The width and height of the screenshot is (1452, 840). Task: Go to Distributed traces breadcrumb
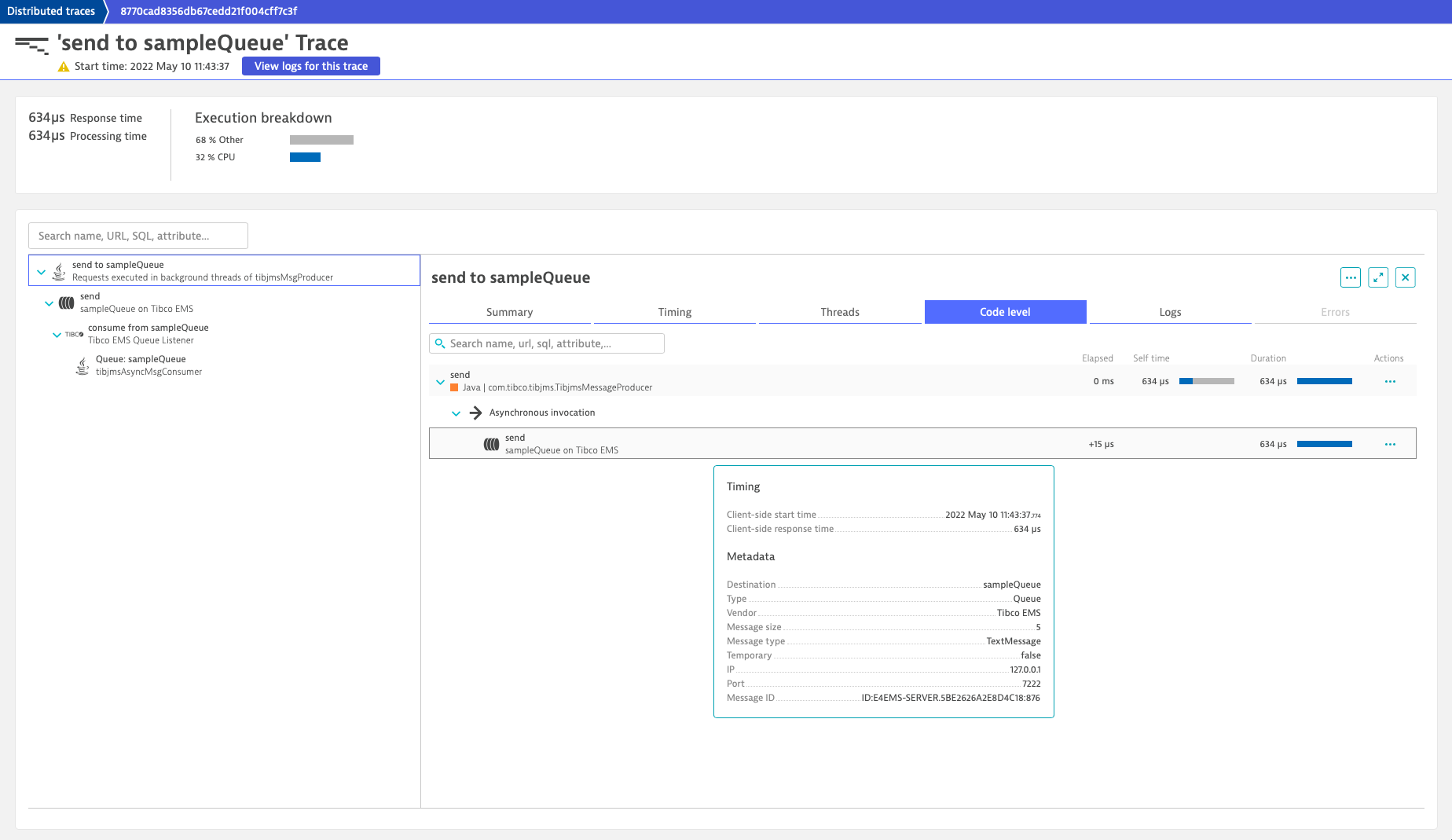[51, 11]
